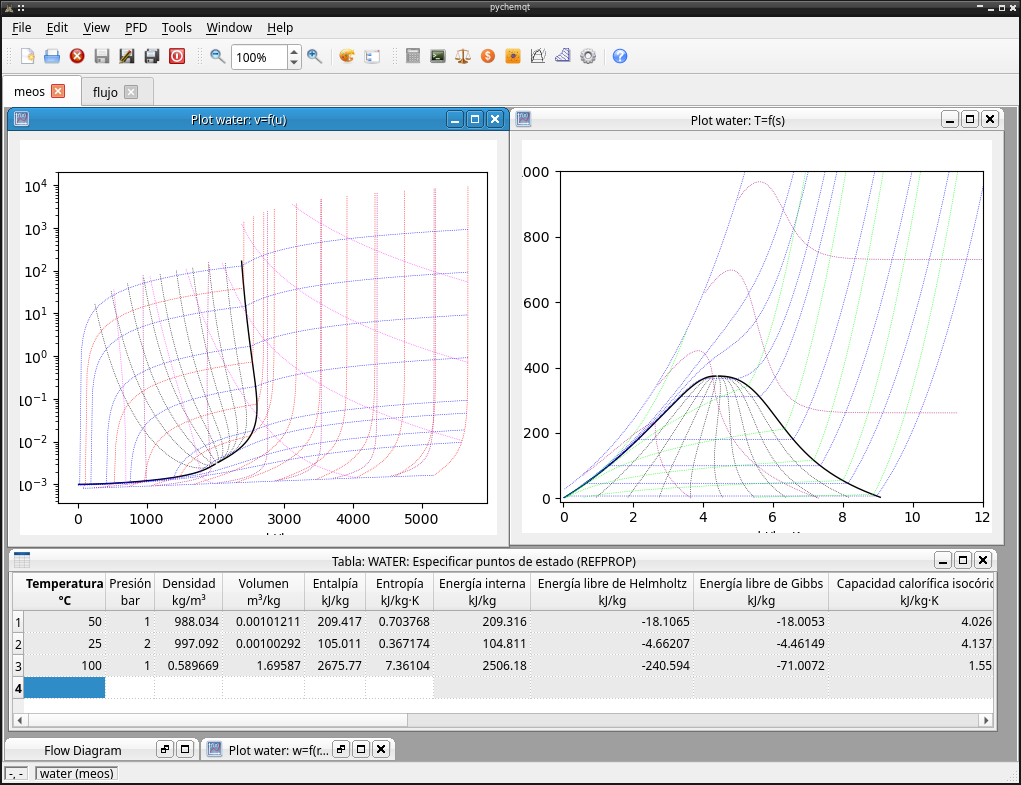Decrease zoom with the spinbox down arrow
Image resolution: width=1021 pixels, height=785 pixels.
pos(294,62)
